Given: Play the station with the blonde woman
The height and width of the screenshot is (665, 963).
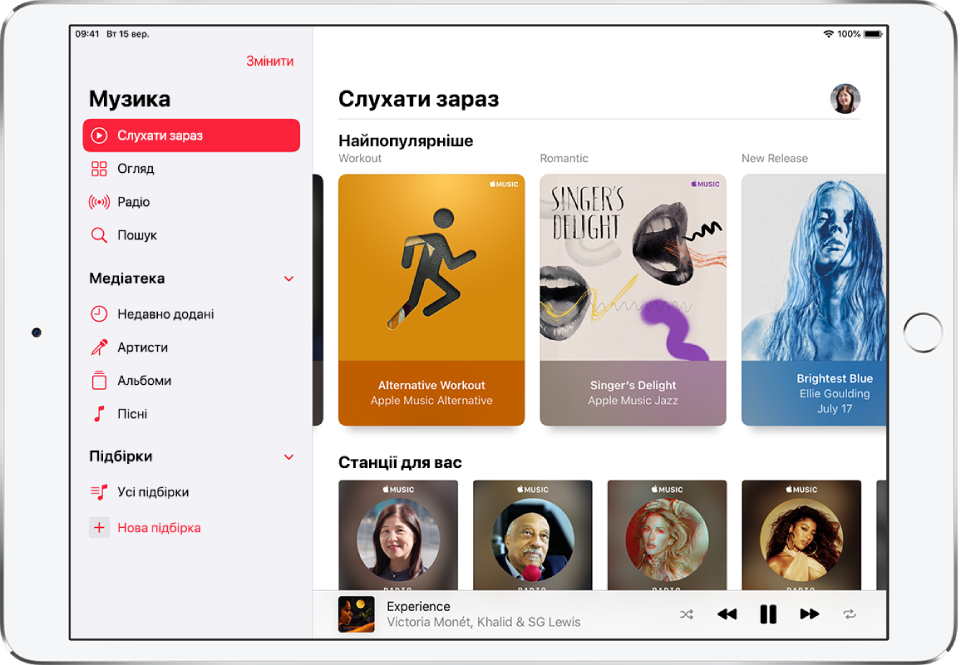Looking at the screenshot, I should (x=667, y=535).
